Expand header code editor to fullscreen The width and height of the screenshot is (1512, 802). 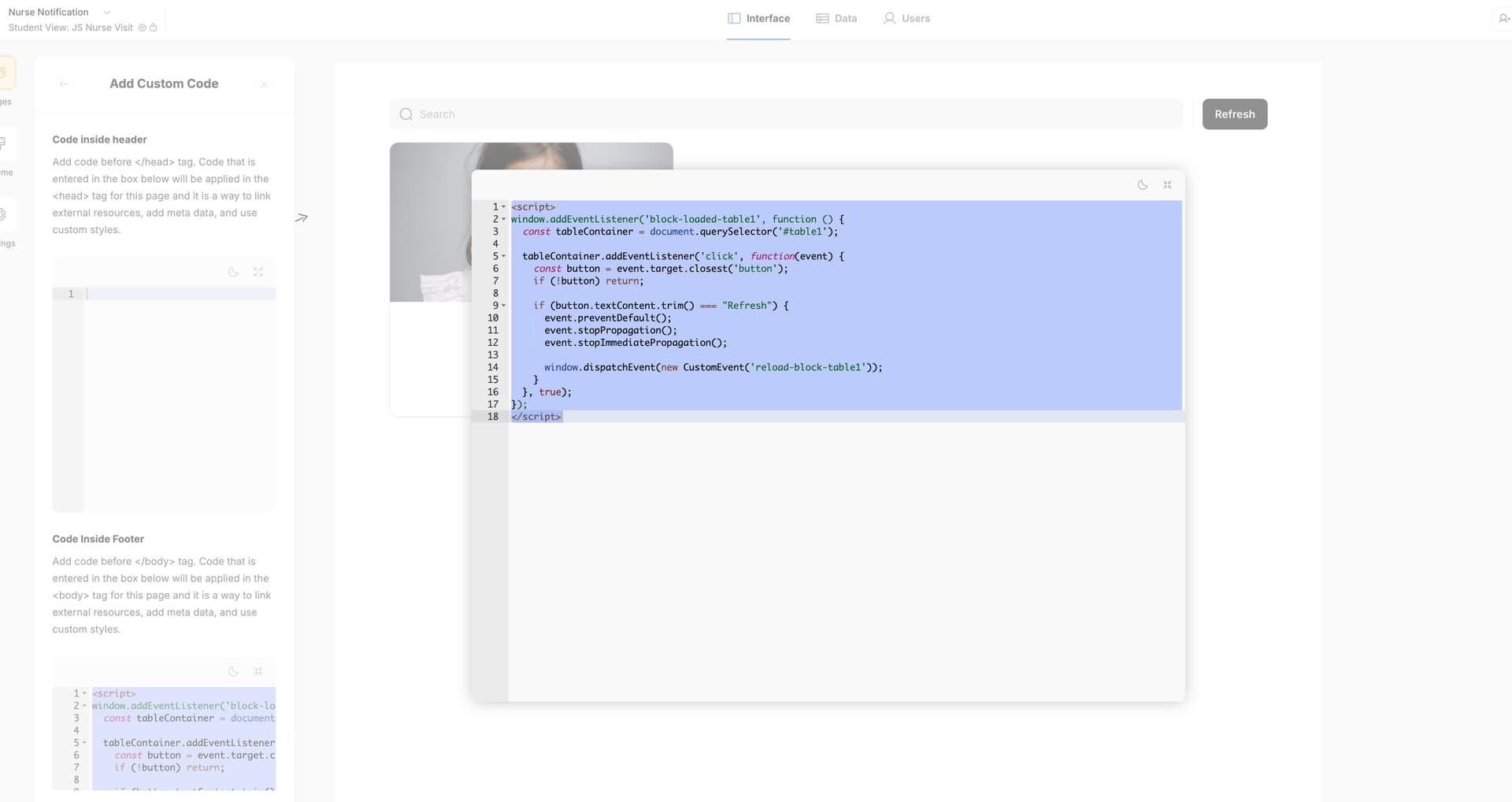click(x=258, y=272)
